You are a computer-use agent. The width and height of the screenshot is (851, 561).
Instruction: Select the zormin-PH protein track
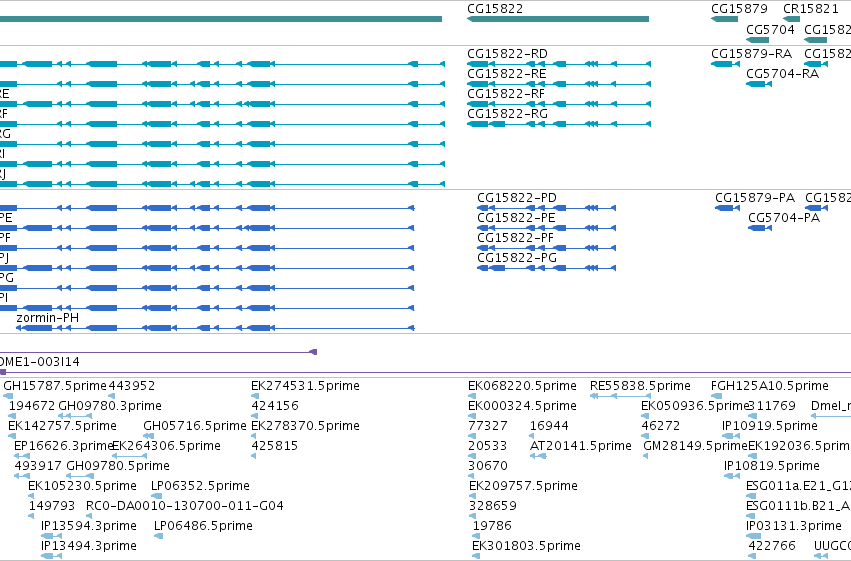click(x=215, y=328)
